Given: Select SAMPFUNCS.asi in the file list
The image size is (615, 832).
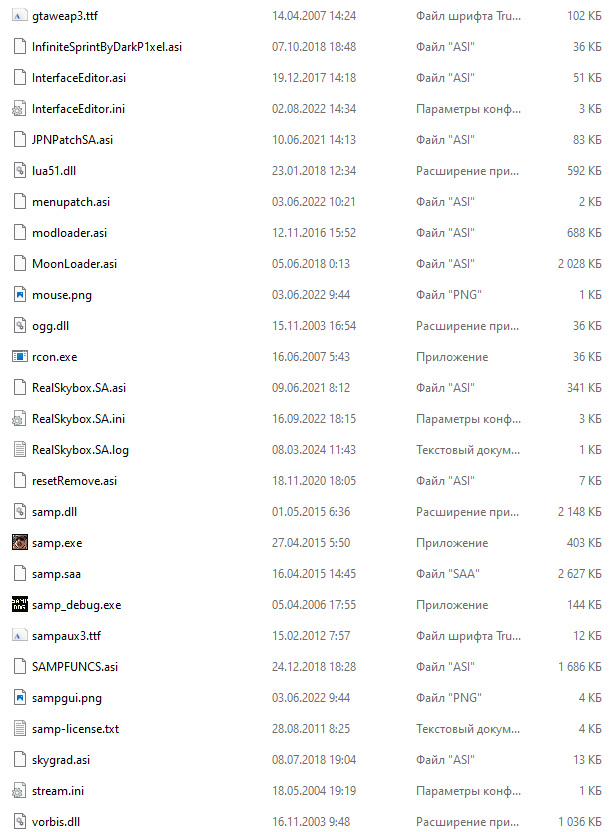Looking at the screenshot, I should click(x=74, y=667).
